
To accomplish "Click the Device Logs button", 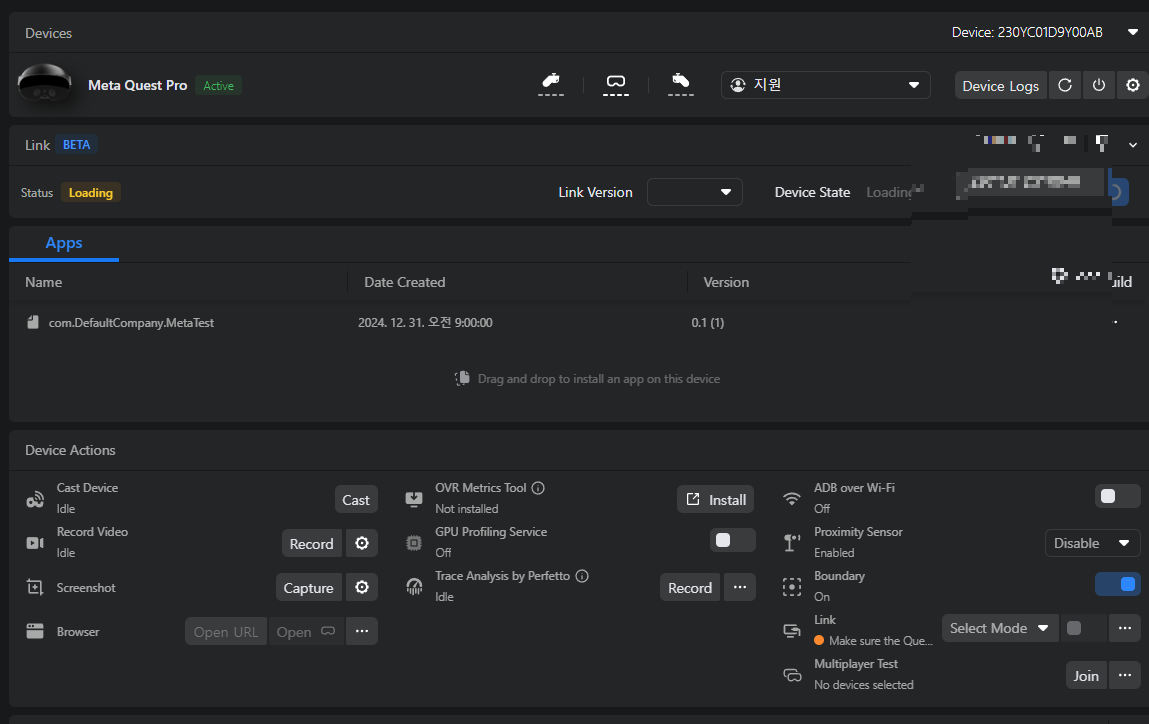I will pyautogui.click(x=1000, y=86).
